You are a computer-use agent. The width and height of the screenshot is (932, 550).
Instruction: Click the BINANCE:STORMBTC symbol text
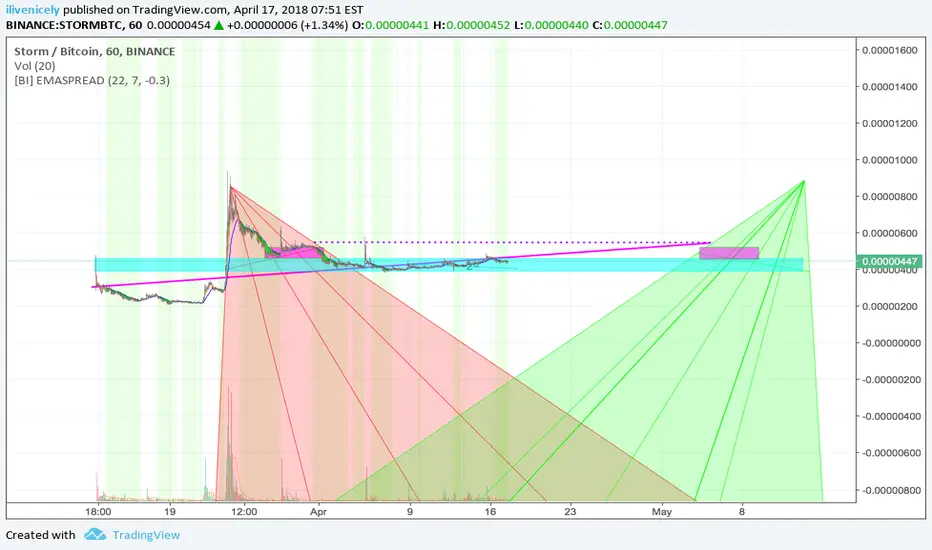point(64,26)
